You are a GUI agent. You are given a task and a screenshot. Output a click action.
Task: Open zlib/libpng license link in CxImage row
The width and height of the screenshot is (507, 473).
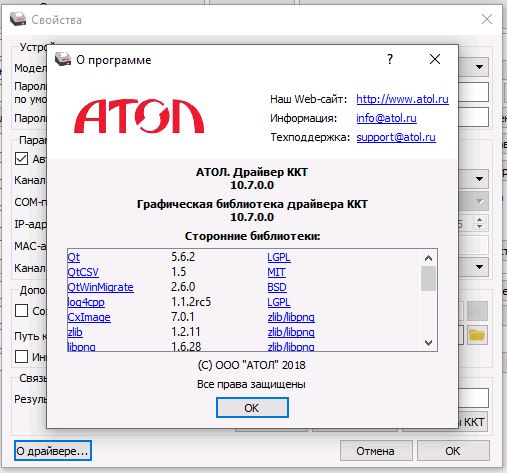(291, 317)
